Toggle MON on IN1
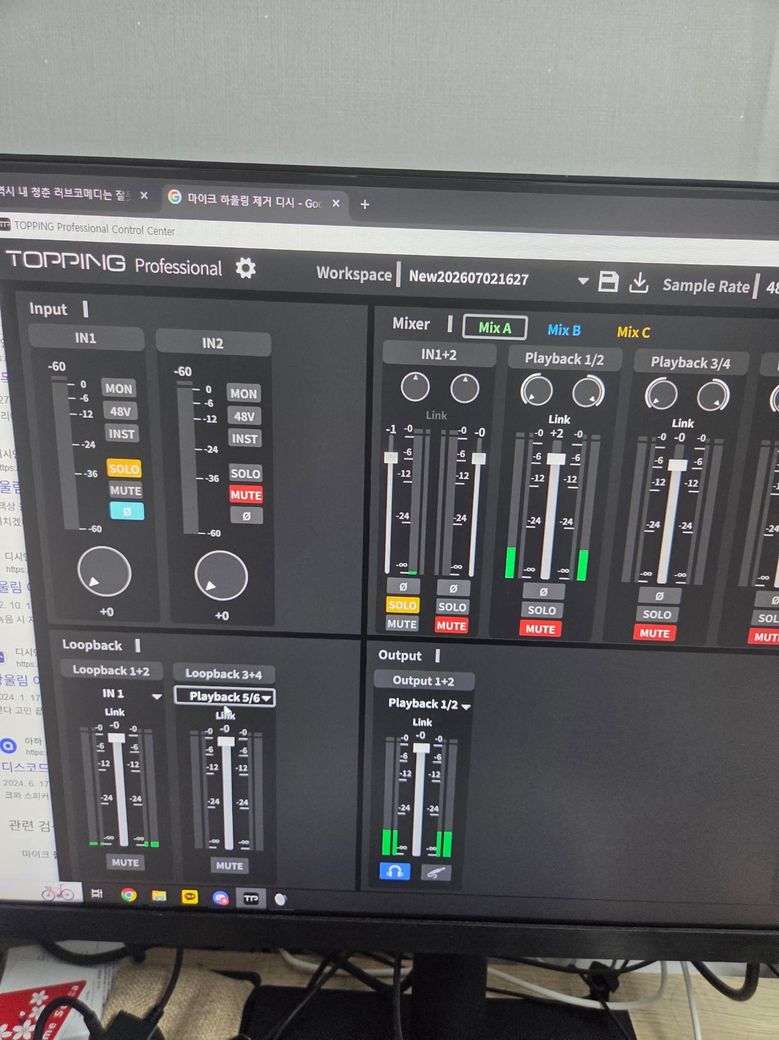 [x=119, y=389]
